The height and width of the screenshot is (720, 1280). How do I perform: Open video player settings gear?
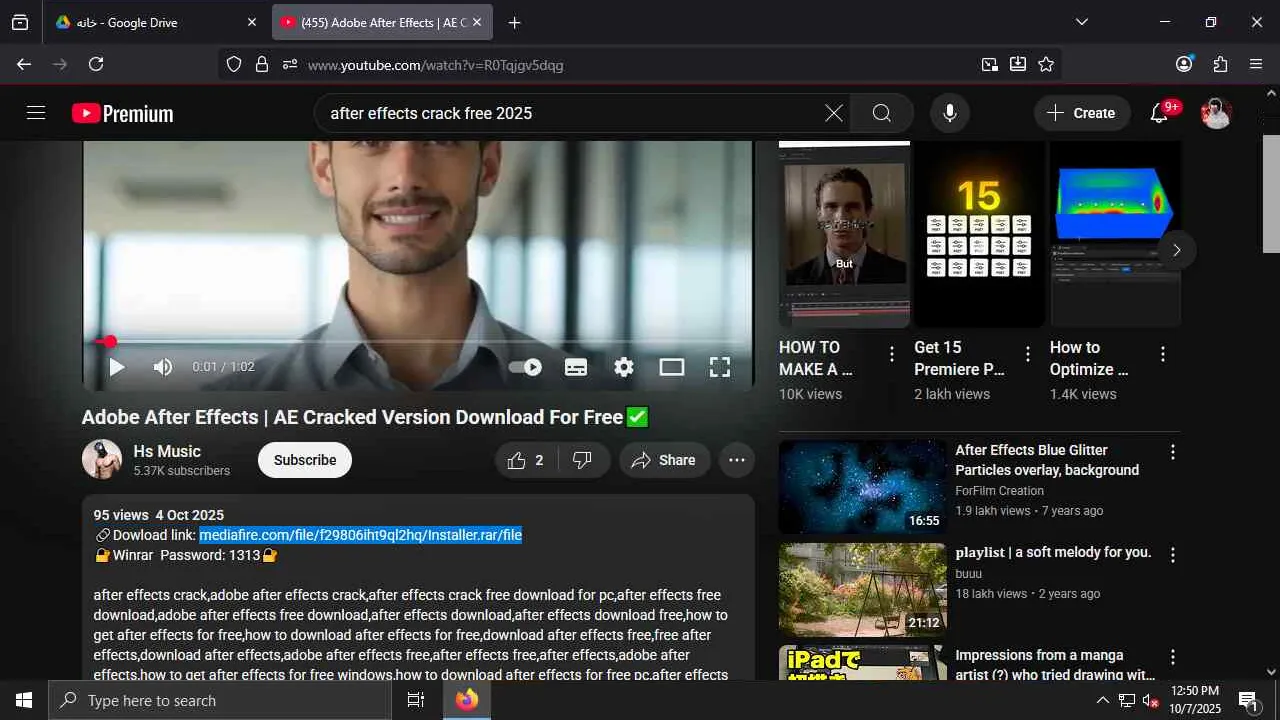624,367
